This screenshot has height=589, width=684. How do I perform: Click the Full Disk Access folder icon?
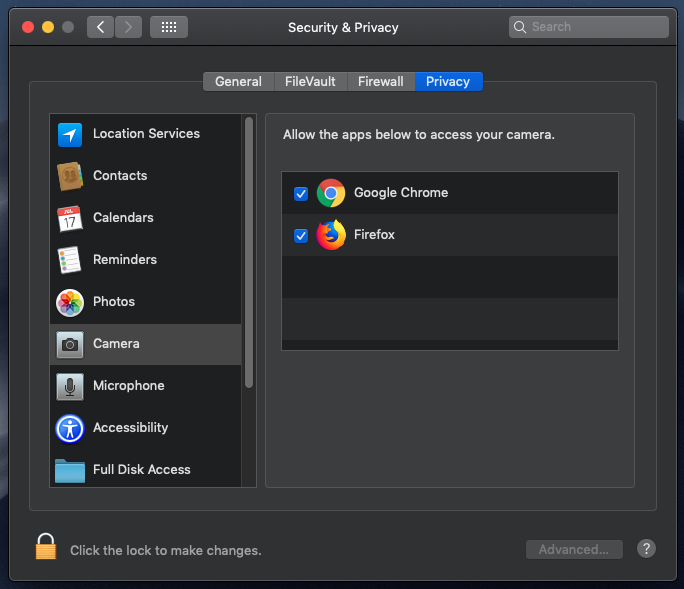point(70,471)
